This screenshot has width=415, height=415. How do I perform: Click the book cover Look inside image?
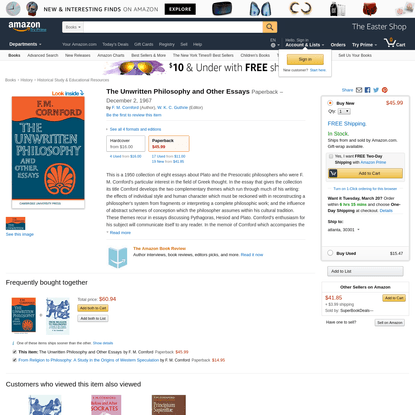point(48,153)
